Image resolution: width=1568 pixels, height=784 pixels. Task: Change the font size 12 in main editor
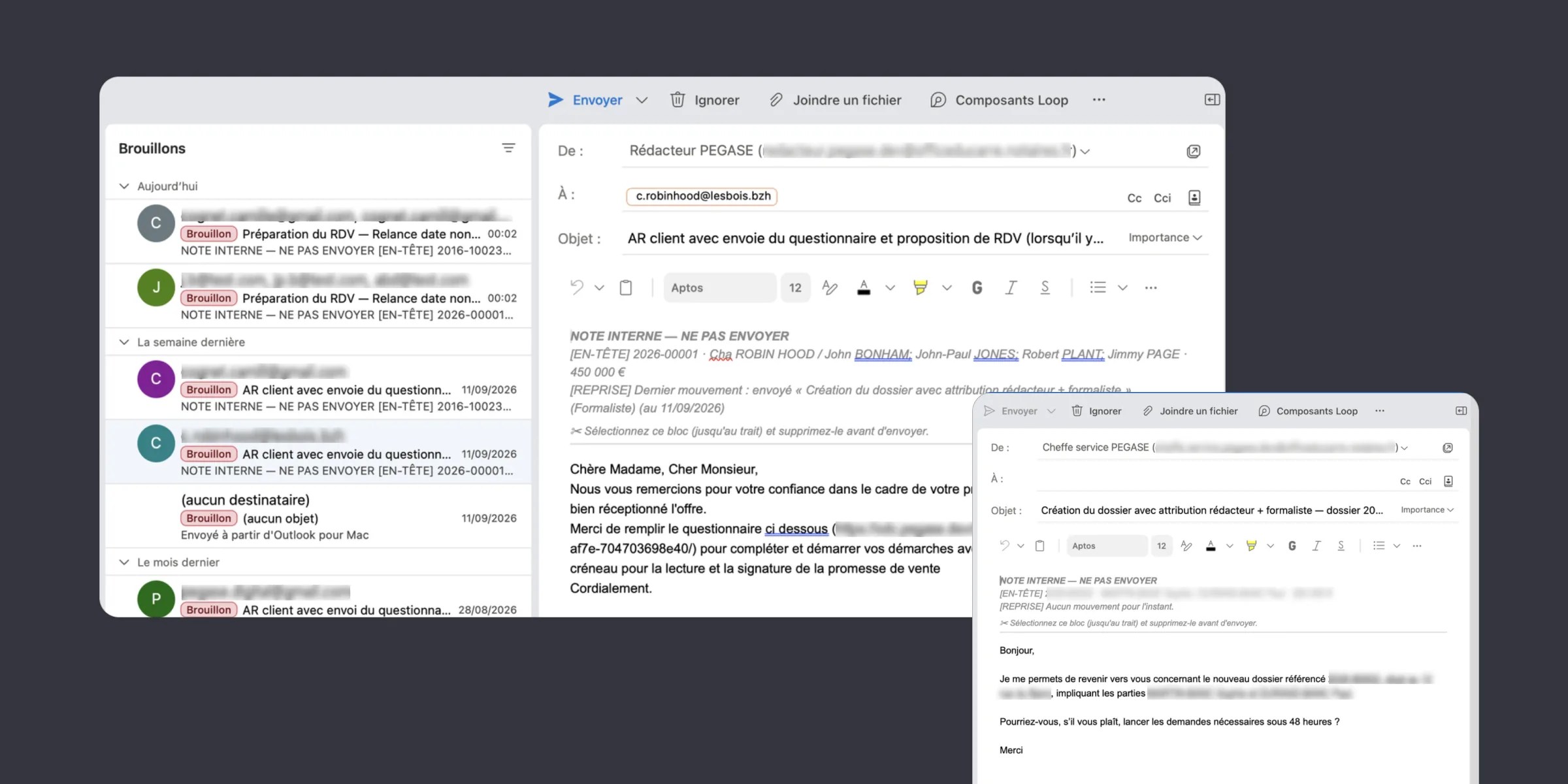point(795,287)
